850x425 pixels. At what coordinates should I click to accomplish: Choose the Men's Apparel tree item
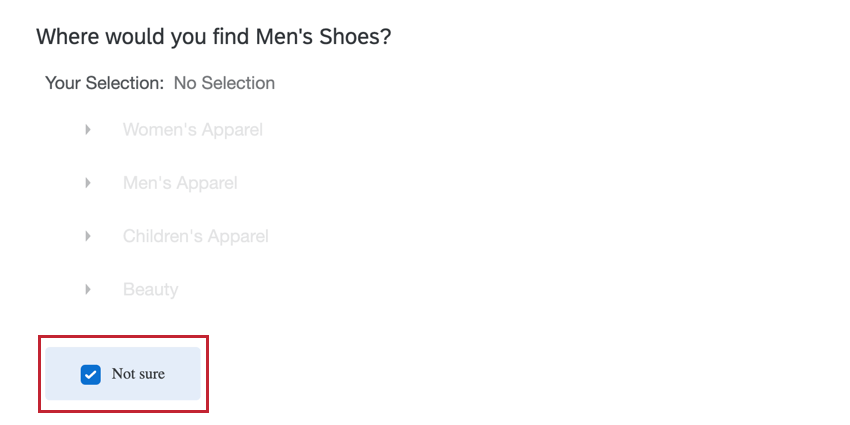pos(180,183)
